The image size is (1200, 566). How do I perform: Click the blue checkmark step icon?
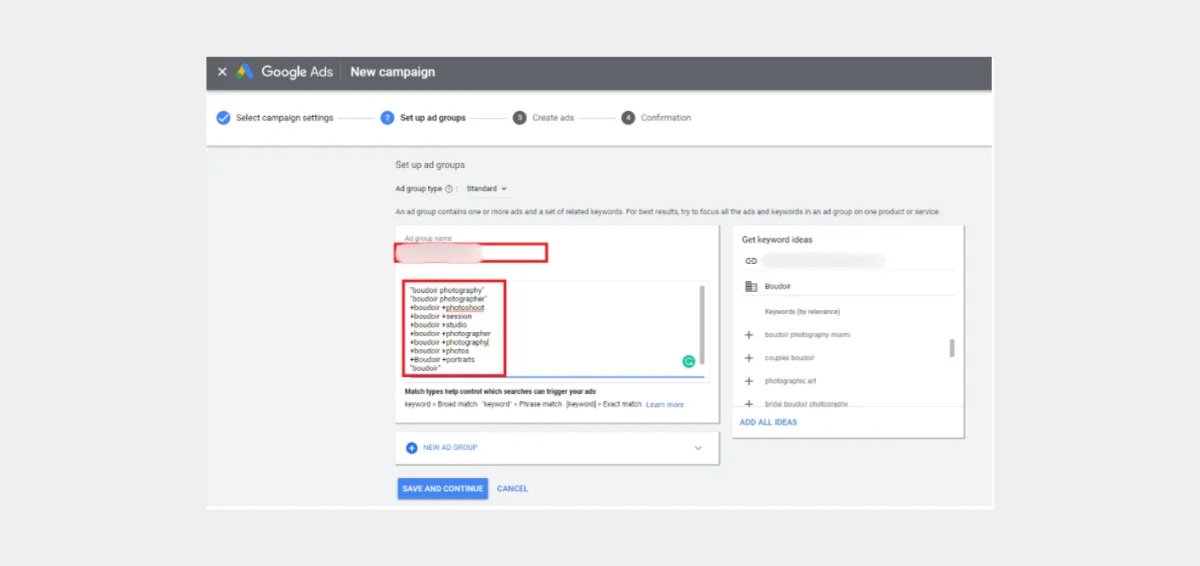pos(223,118)
